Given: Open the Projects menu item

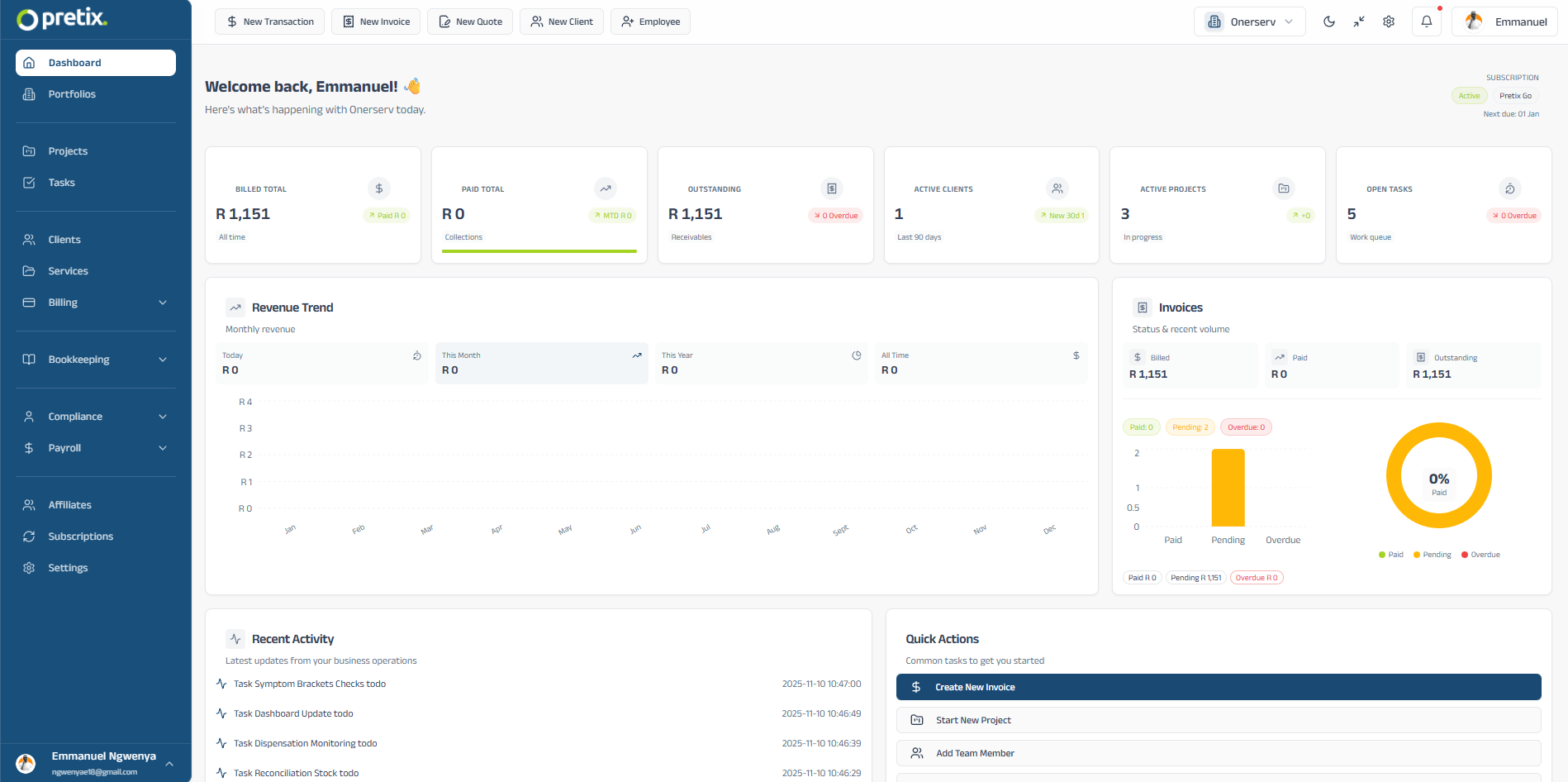Looking at the screenshot, I should (x=68, y=150).
